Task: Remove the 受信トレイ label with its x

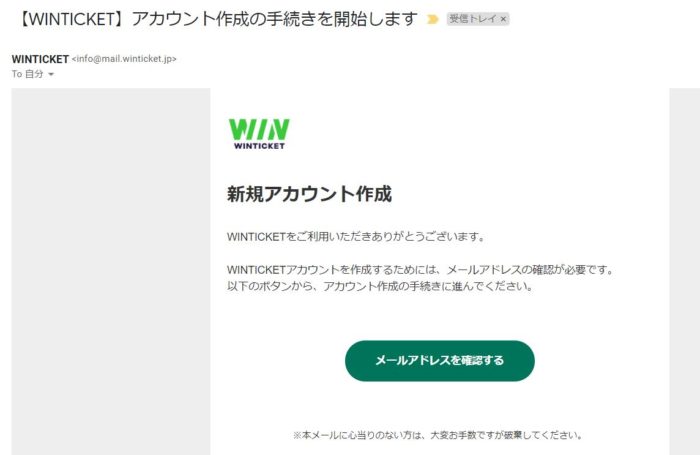Action: coord(503,19)
